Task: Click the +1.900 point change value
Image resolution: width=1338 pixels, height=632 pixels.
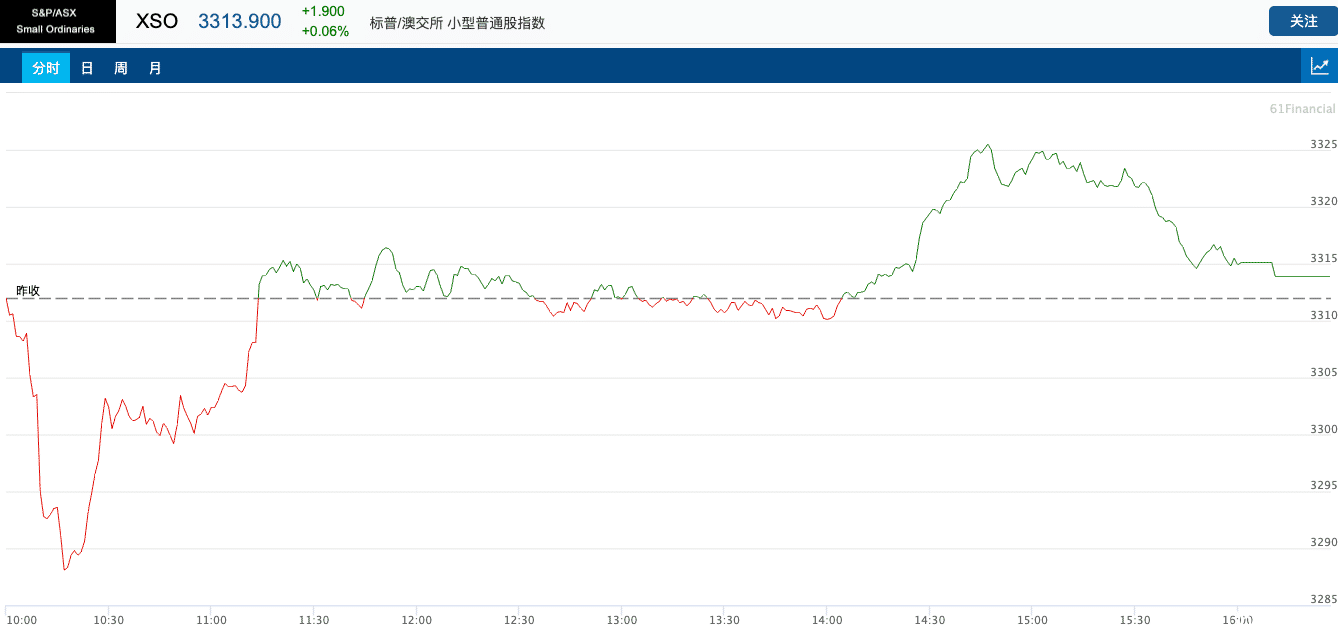Action: 323,11
